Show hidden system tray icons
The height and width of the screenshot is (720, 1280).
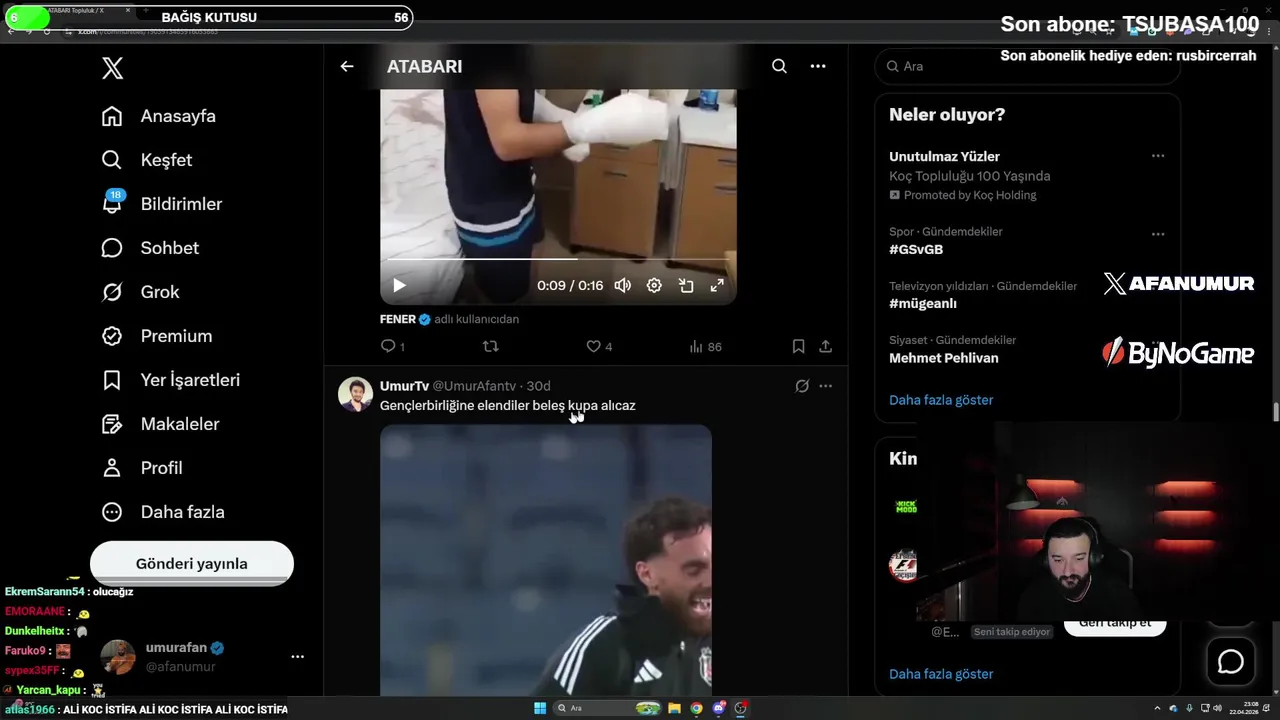(1159, 708)
